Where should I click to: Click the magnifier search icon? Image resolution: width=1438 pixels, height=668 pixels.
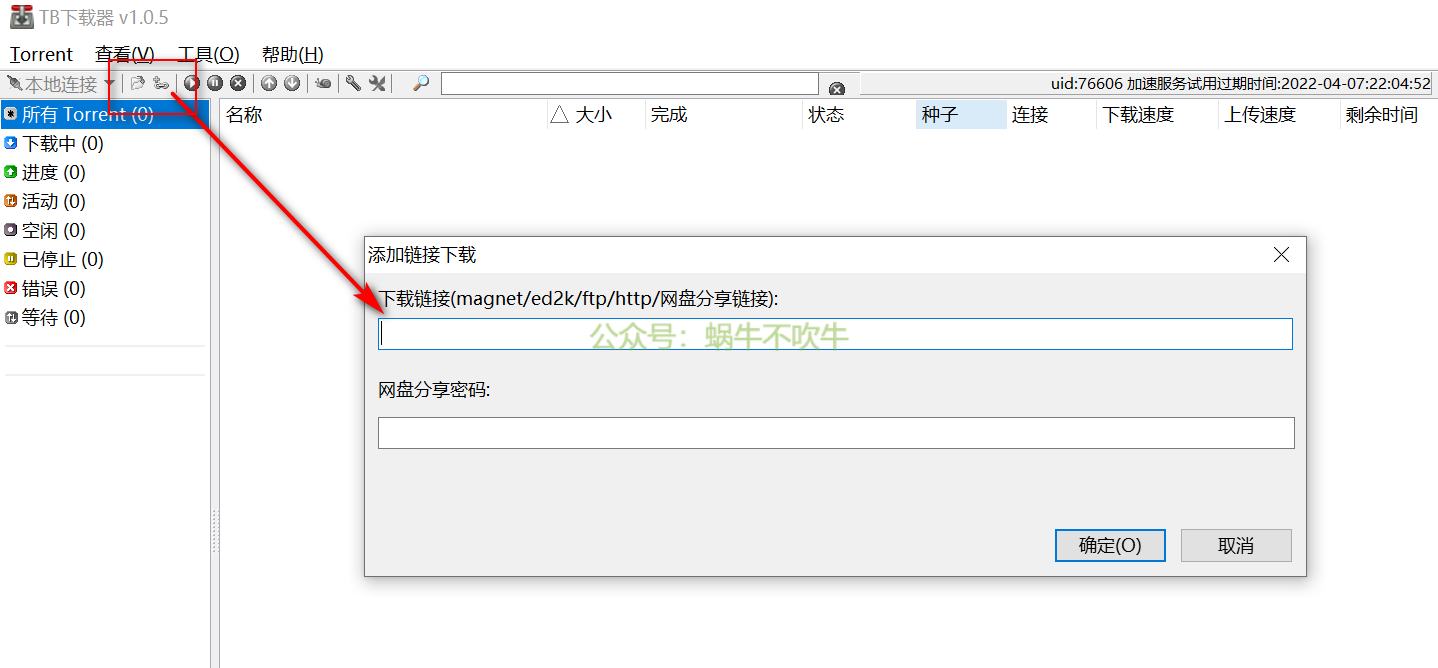tap(420, 83)
